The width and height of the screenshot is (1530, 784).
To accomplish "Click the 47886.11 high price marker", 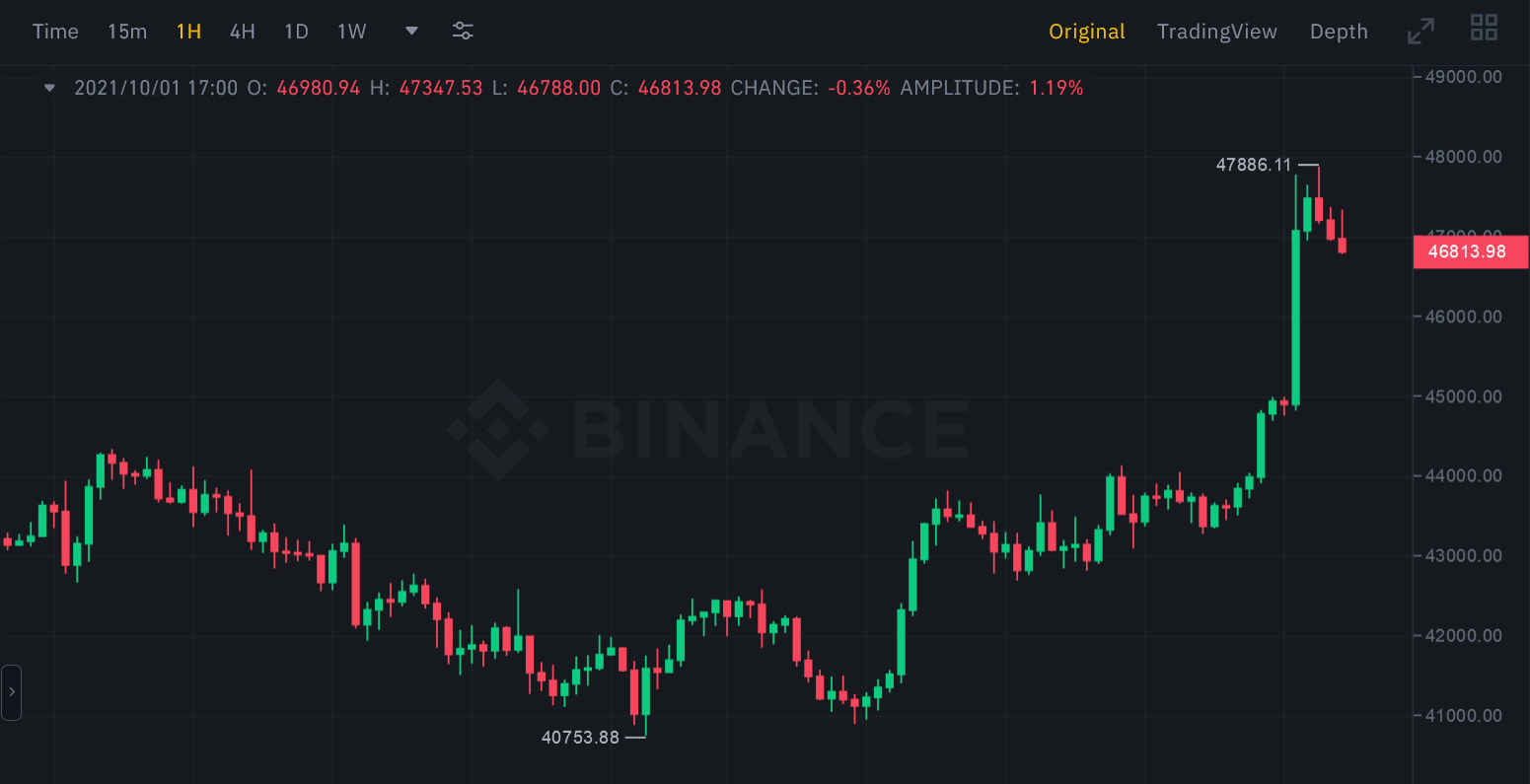I will click(1254, 165).
